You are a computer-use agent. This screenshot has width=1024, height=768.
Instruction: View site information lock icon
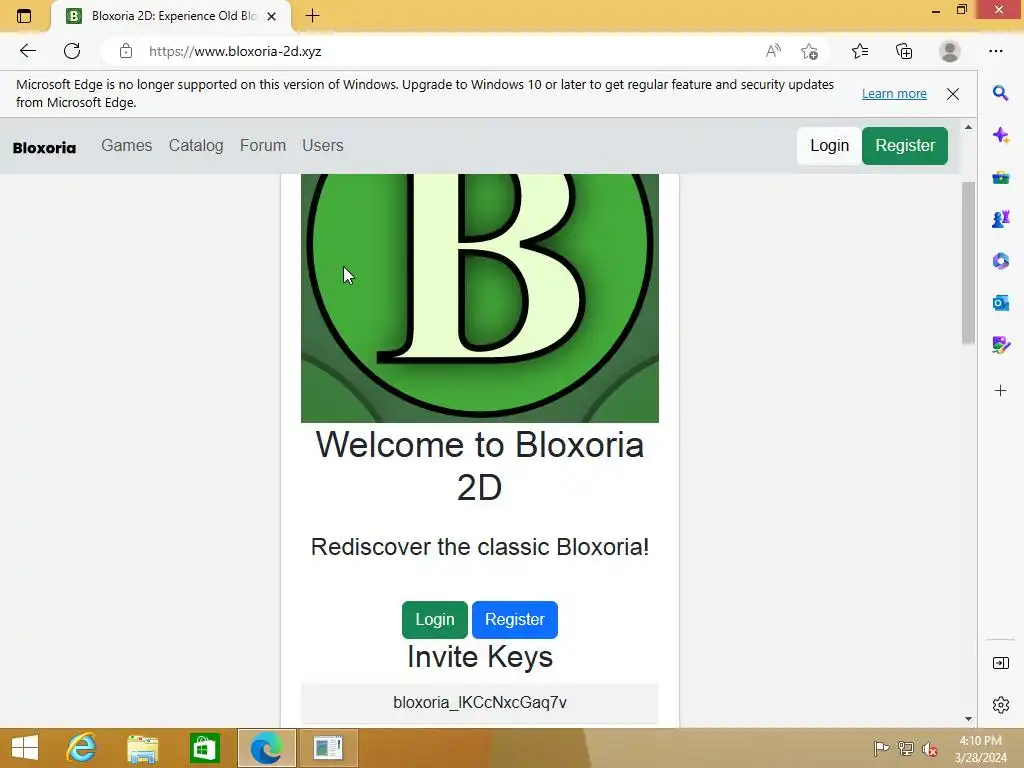click(126, 51)
